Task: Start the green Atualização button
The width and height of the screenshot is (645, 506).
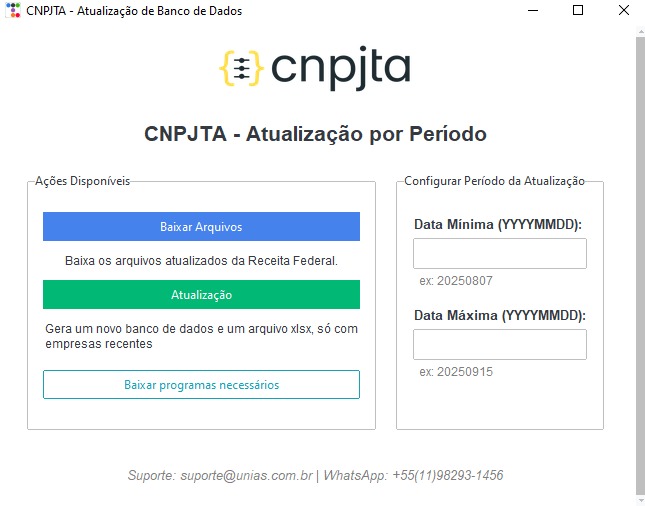Action: (x=201, y=295)
